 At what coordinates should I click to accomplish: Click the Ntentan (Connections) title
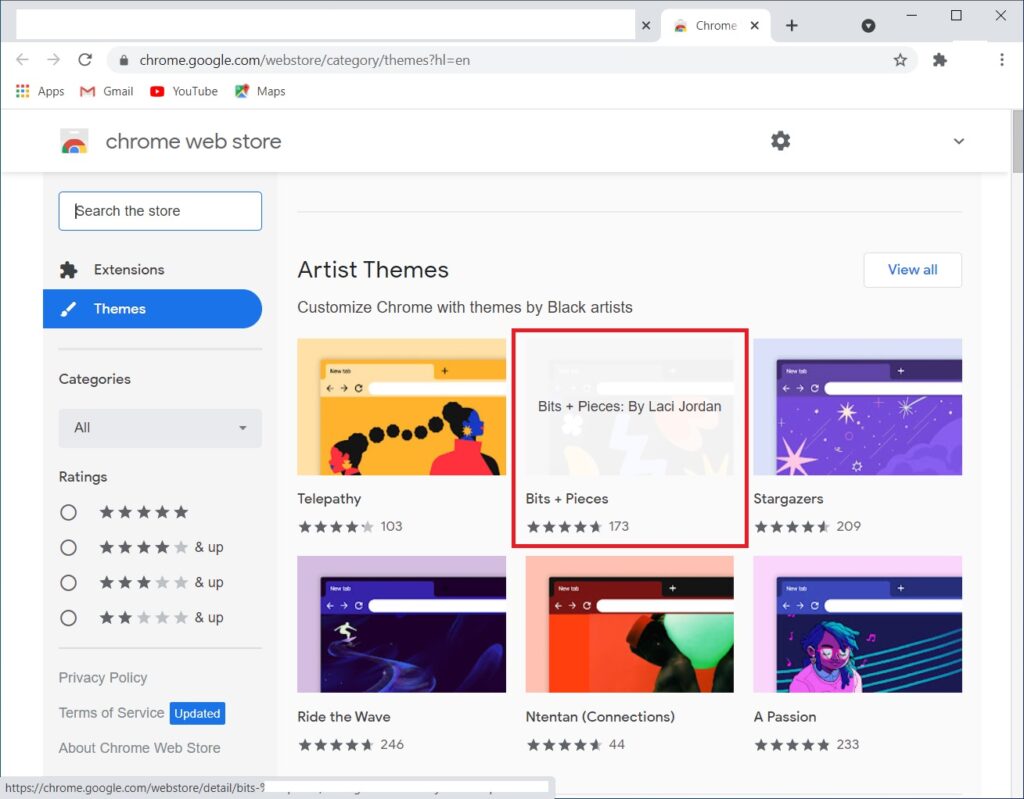coord(600,717)
